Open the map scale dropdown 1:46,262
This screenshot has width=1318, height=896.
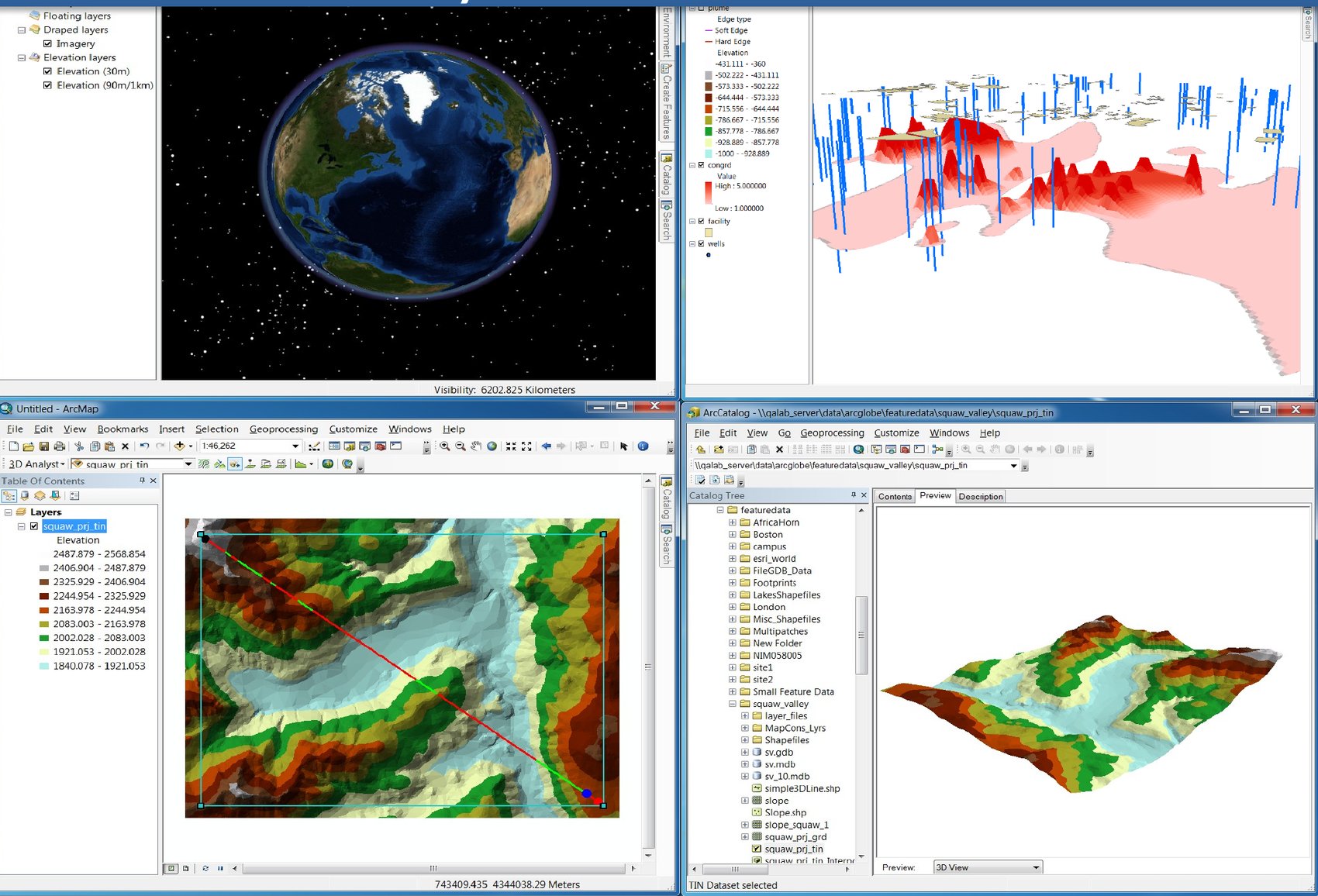pos(295,446)
